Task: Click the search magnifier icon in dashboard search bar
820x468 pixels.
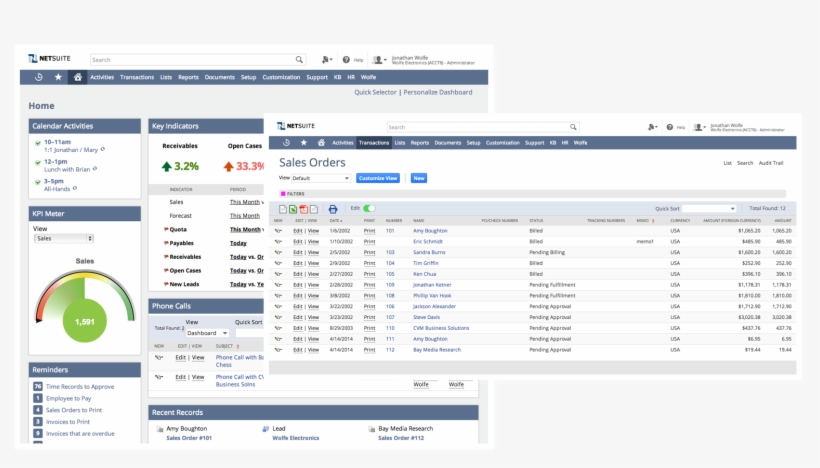Action: [299, 60]
